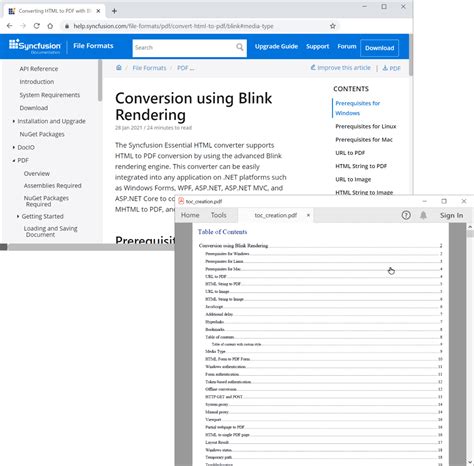Open NuGet Packages in sidebar
474x466 pixels.
click(x=42, y=134)
